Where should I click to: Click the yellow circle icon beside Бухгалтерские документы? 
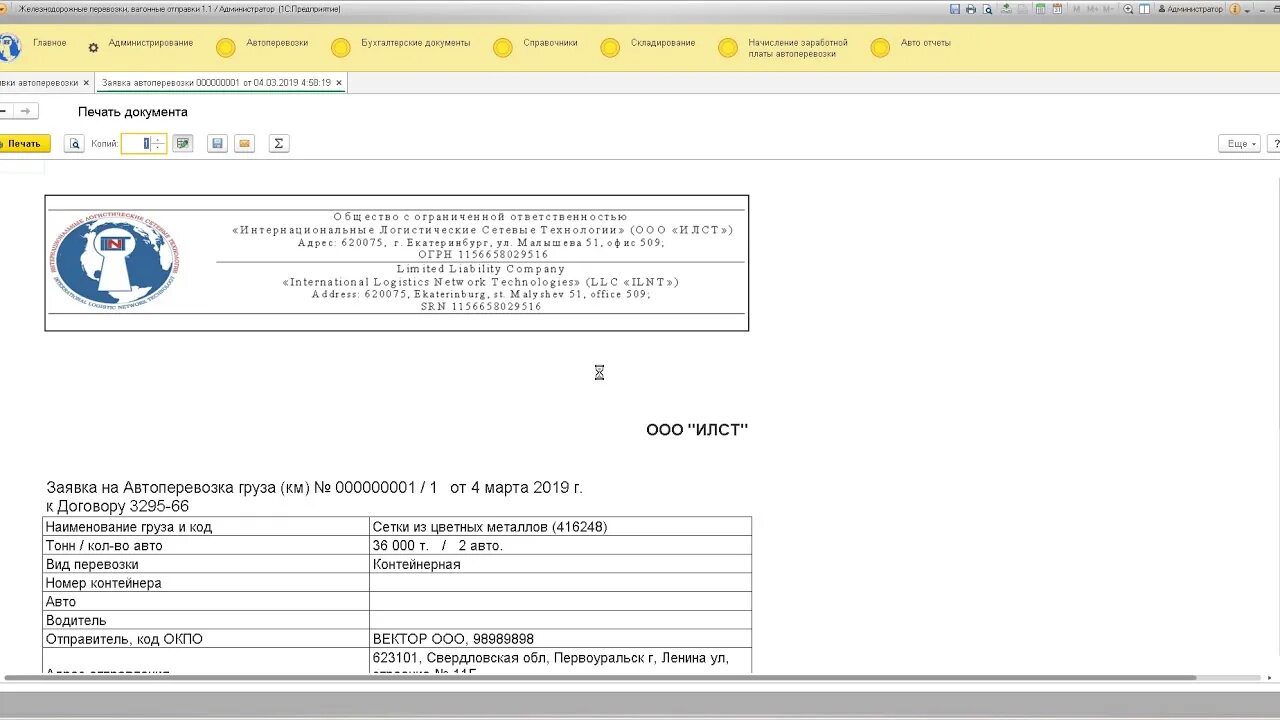pos(341,48)
